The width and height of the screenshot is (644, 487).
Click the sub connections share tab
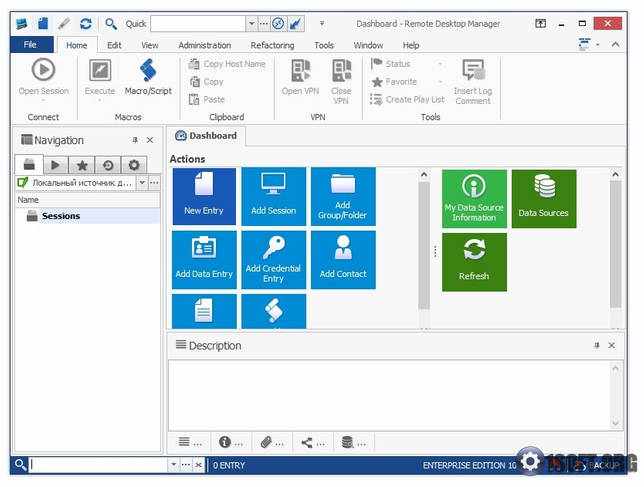click(313, 442)
